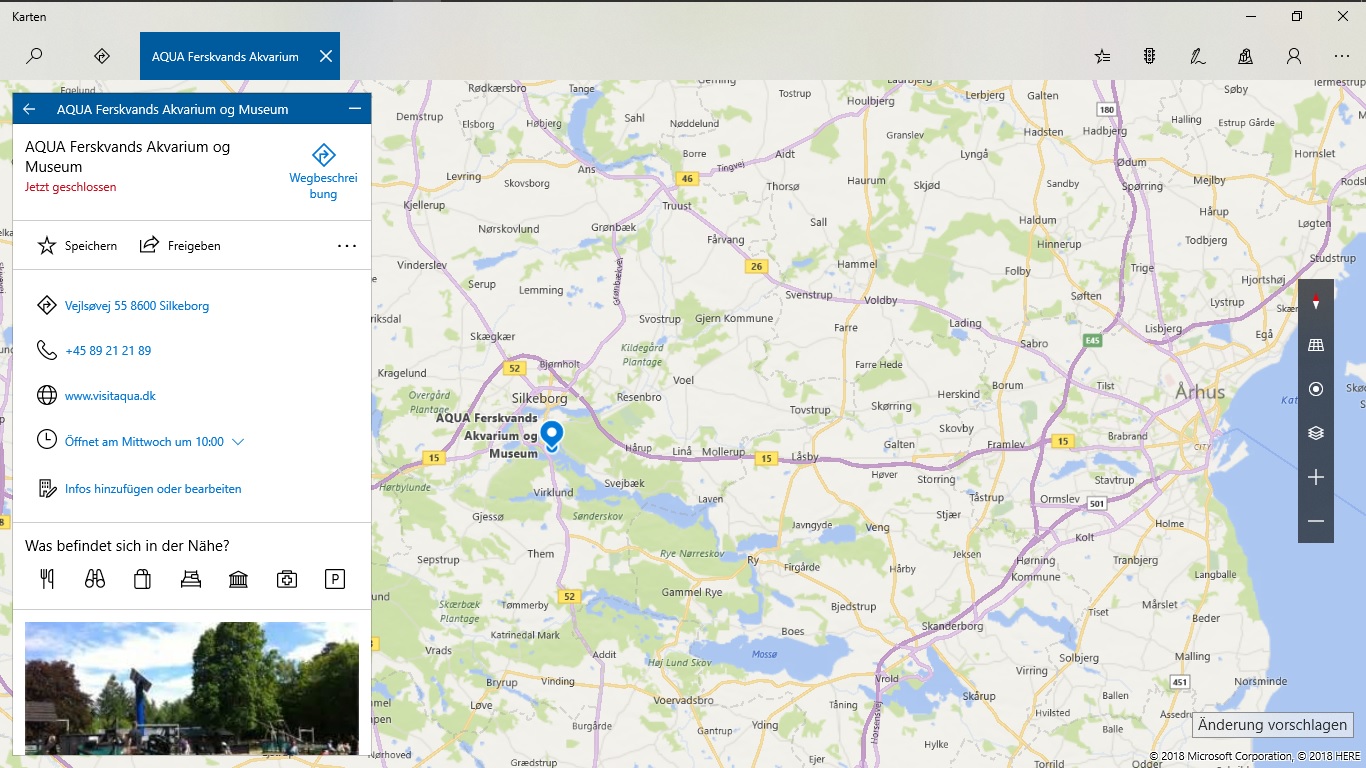Show nearby parking with P icon
1366x768 pixels.
tap(334, 578)
